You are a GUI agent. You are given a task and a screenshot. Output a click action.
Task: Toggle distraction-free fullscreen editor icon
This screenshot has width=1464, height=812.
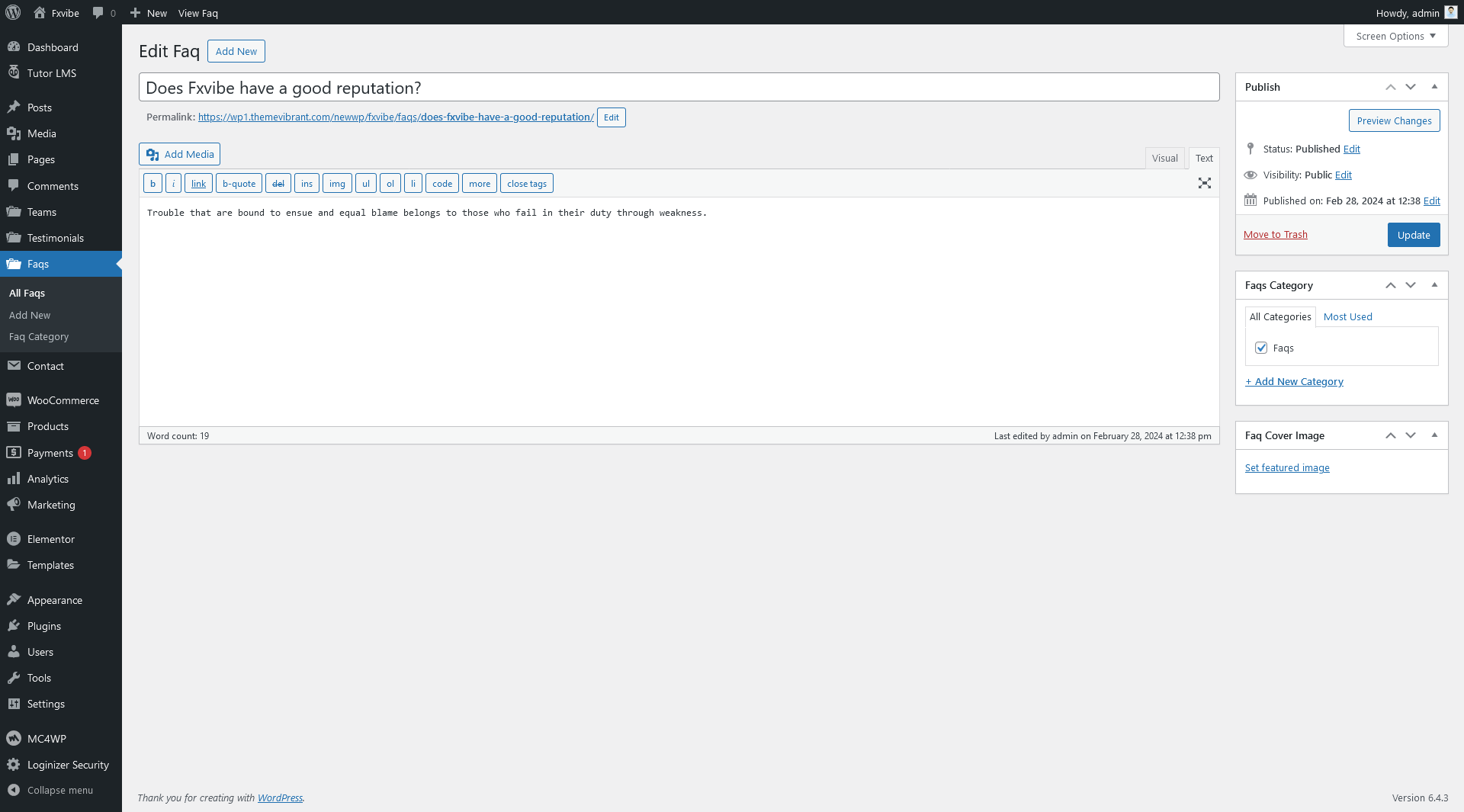(1204, 183)
